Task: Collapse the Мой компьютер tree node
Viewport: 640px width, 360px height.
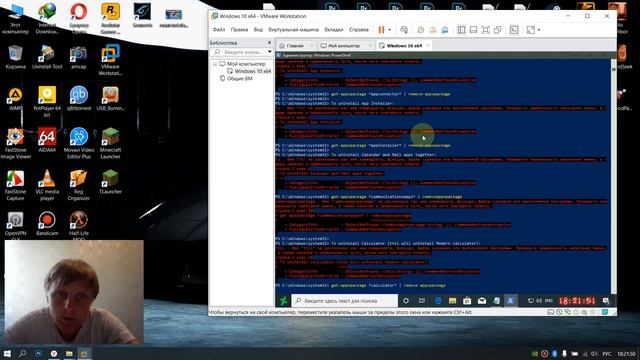Action: point(215,64)
